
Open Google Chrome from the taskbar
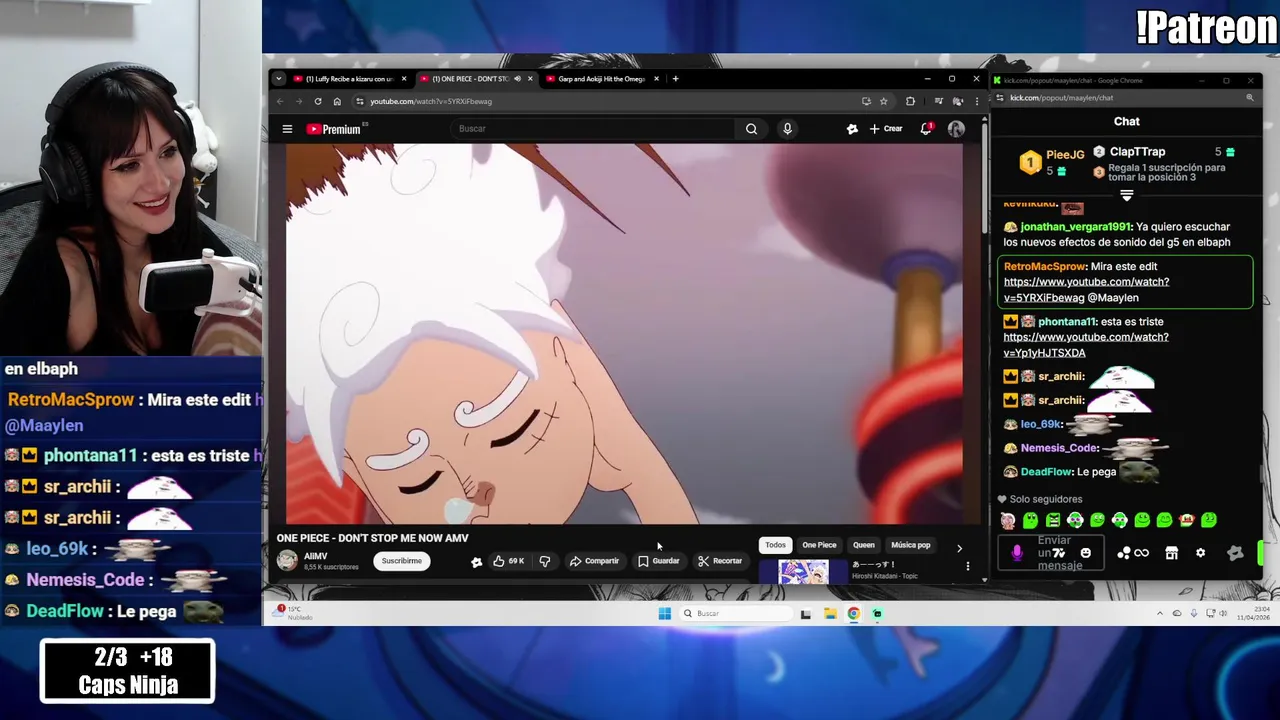(854, 614)
